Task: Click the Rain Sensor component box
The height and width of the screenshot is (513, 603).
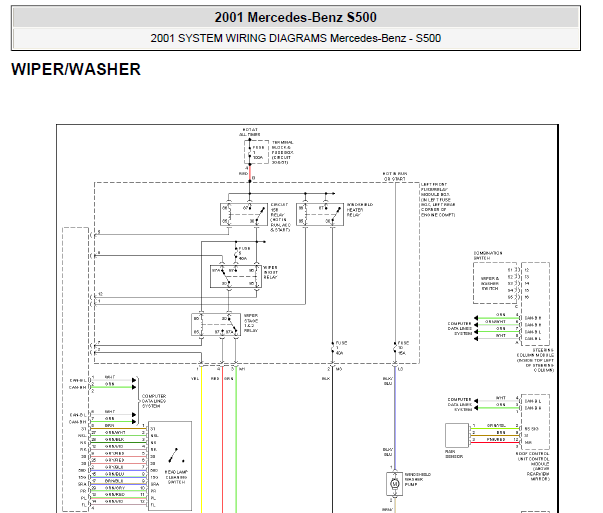Action: [x=457, y=435]
